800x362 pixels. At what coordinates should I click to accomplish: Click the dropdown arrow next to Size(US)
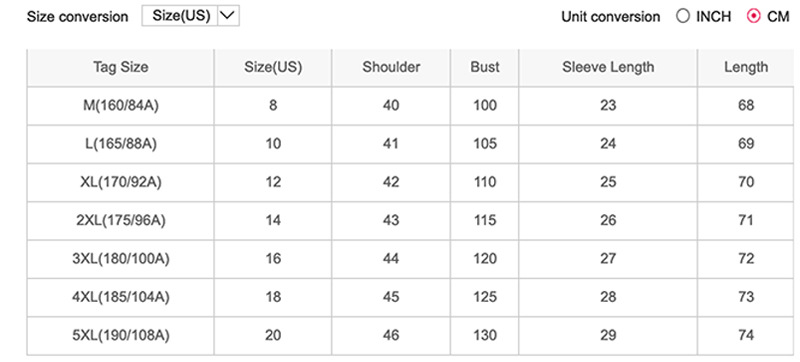229,16
